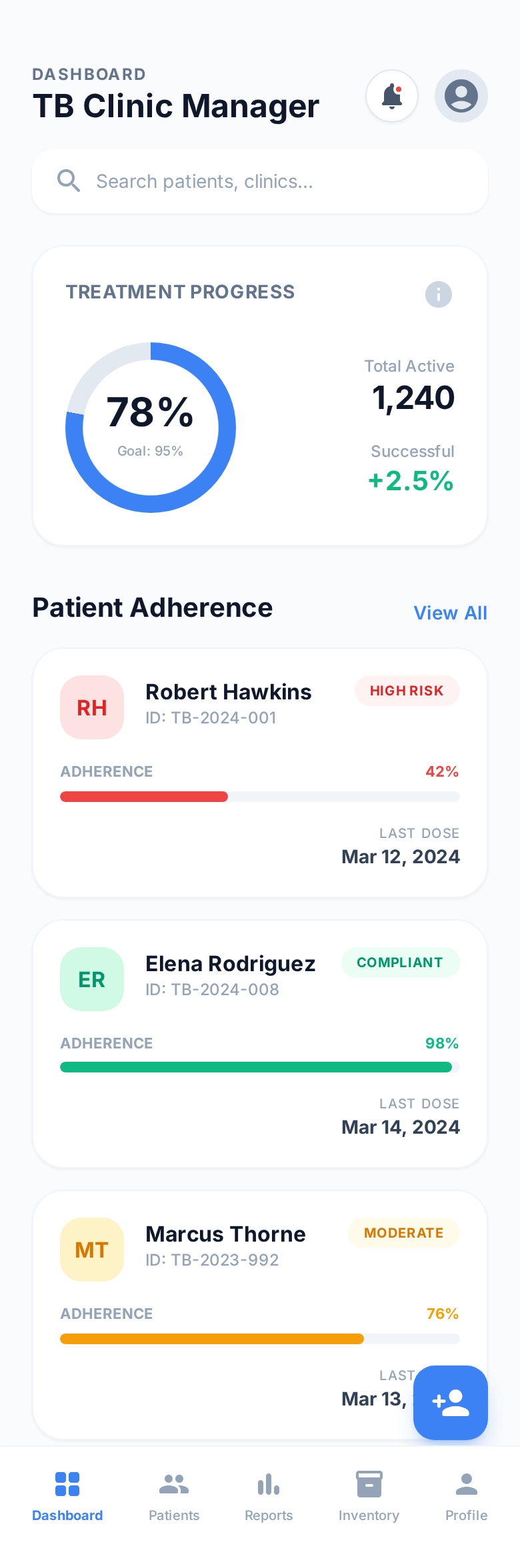Open Inventory box icon in navigation
The image size is (520, 1568).
point(369,1484)
